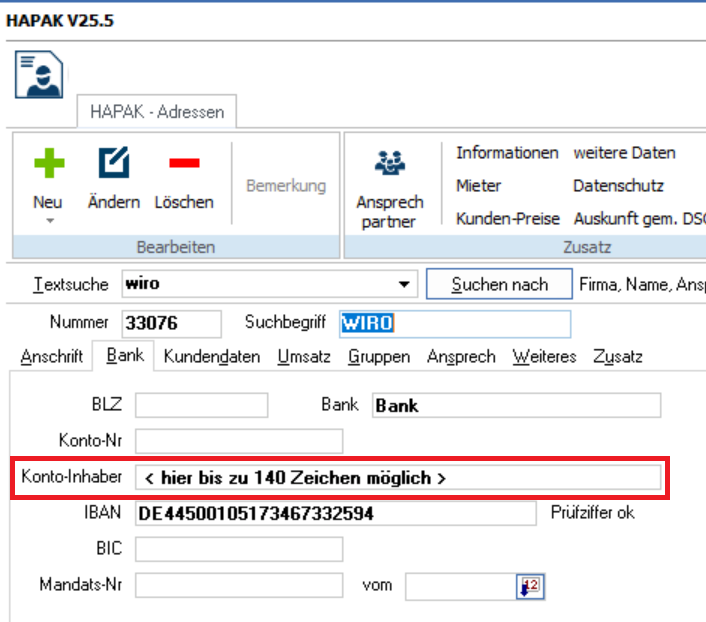The image size is (706, 622).
Task: Open the Kundendaten tab
Action: 212,356
